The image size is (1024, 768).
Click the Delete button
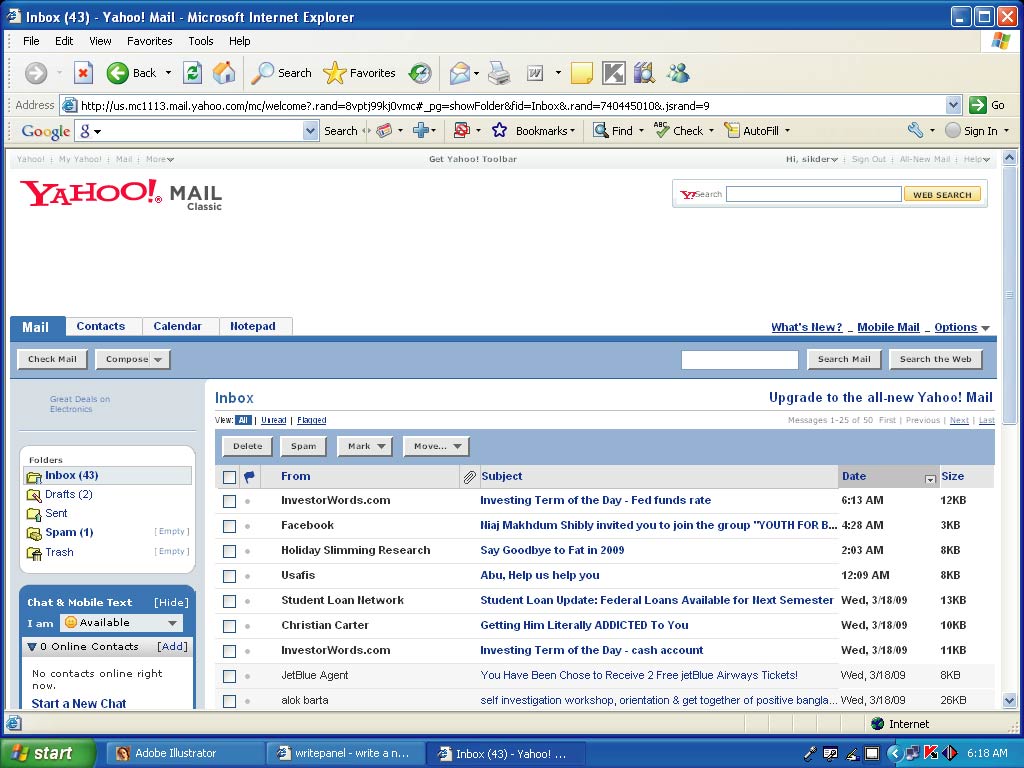click(248, 446)
